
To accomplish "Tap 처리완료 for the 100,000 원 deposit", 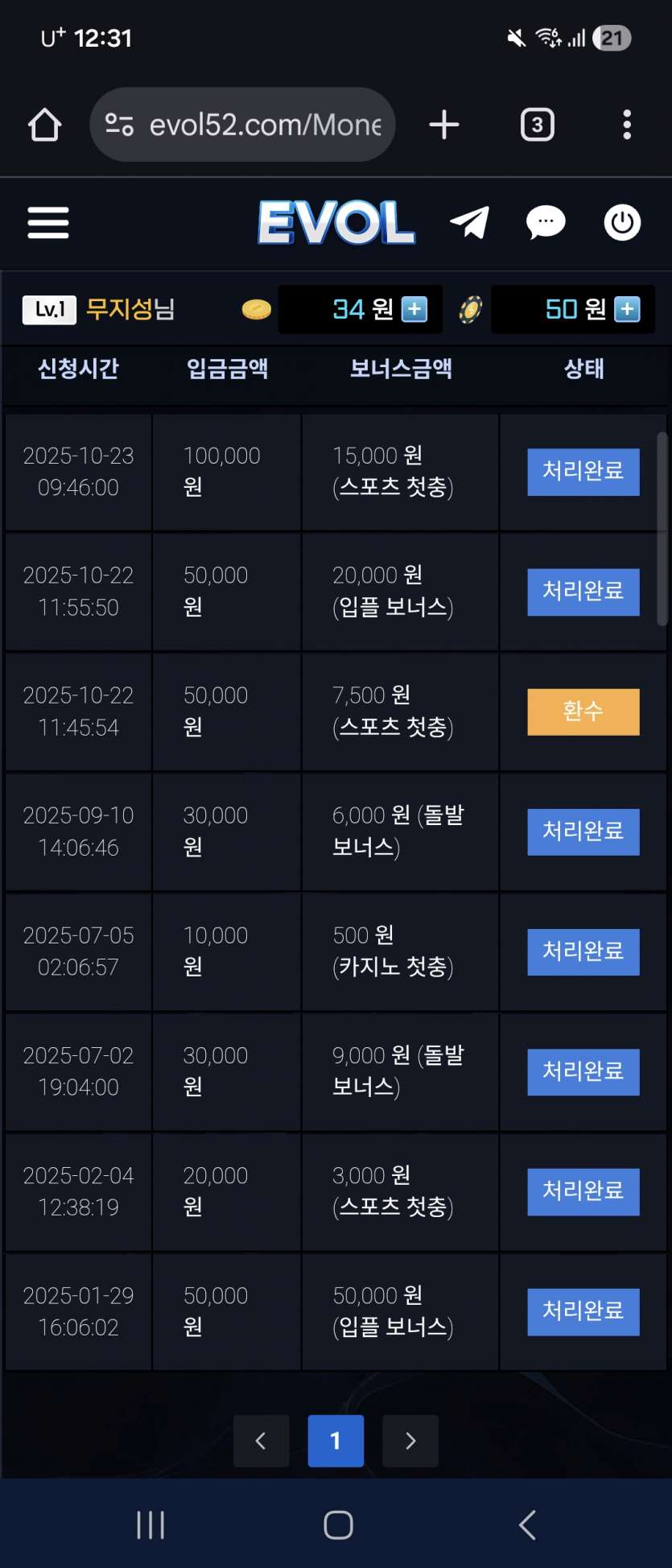I will pyautogui.click(x=583, y=472).
